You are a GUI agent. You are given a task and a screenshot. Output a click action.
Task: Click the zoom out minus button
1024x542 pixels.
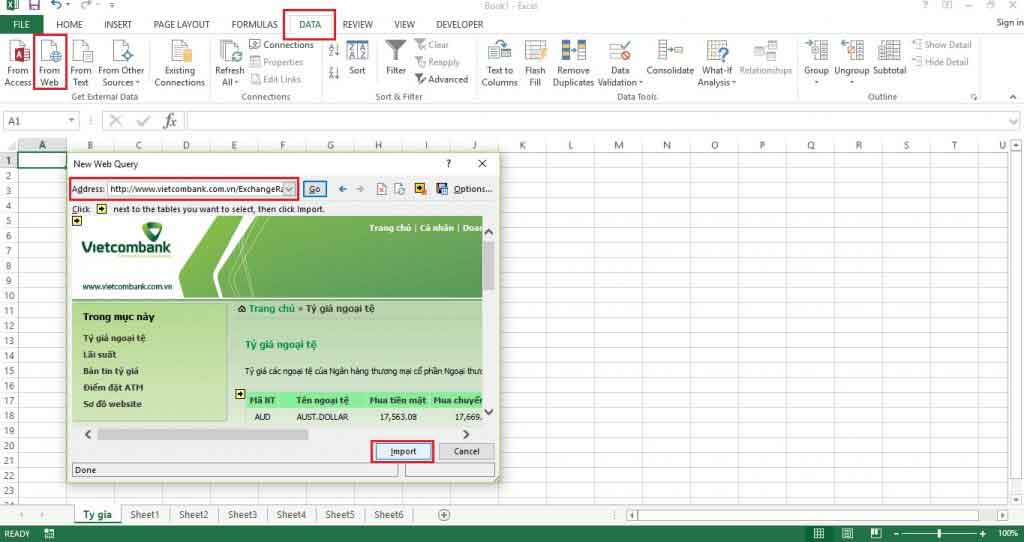pyautogui.click(x=896, y=534)
